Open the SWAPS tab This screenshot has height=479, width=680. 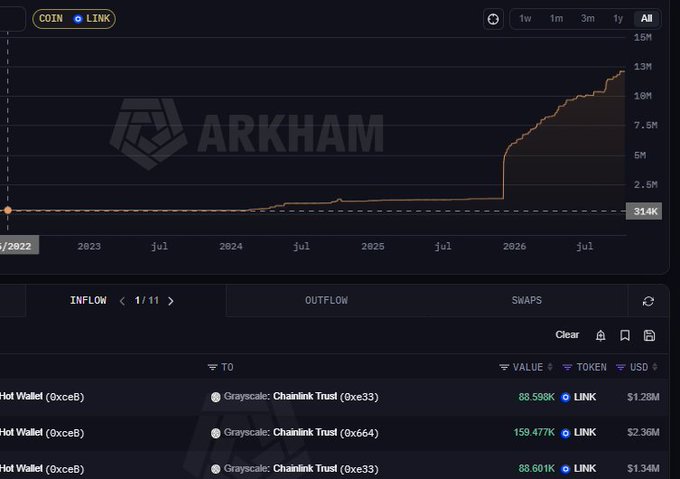click(526, 300)
